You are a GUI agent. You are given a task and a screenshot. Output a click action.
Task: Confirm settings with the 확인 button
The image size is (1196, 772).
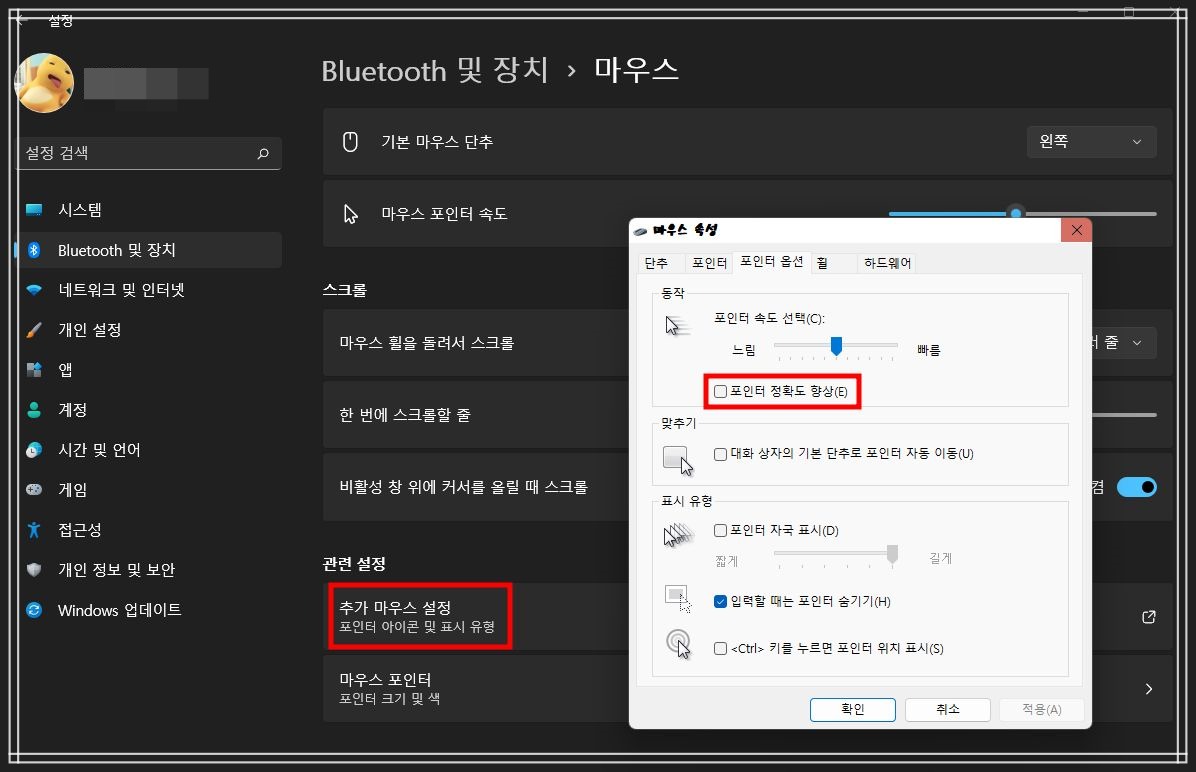(x=852, y=709)
